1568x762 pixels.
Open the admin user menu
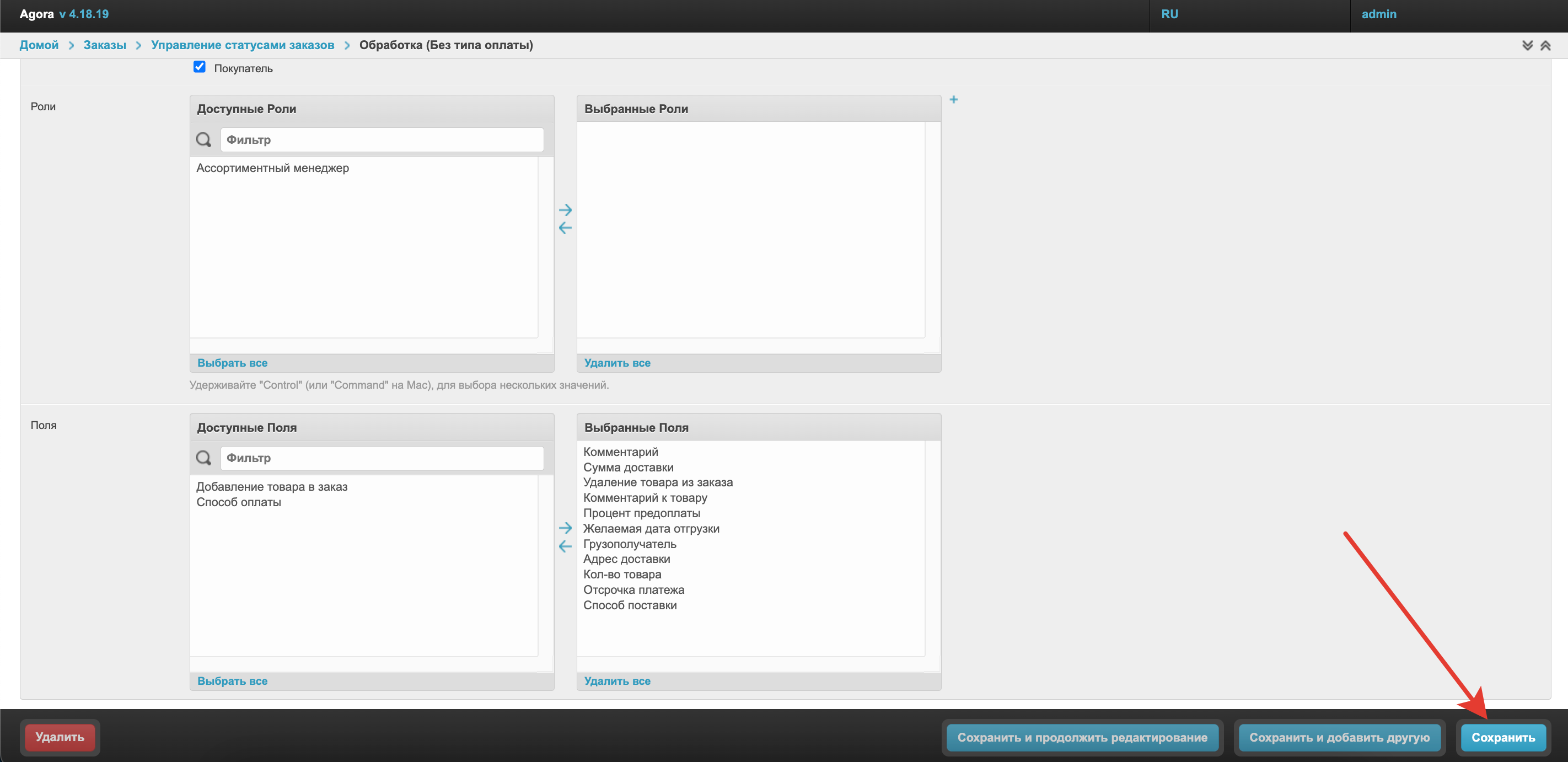(x=1379, y=14)
